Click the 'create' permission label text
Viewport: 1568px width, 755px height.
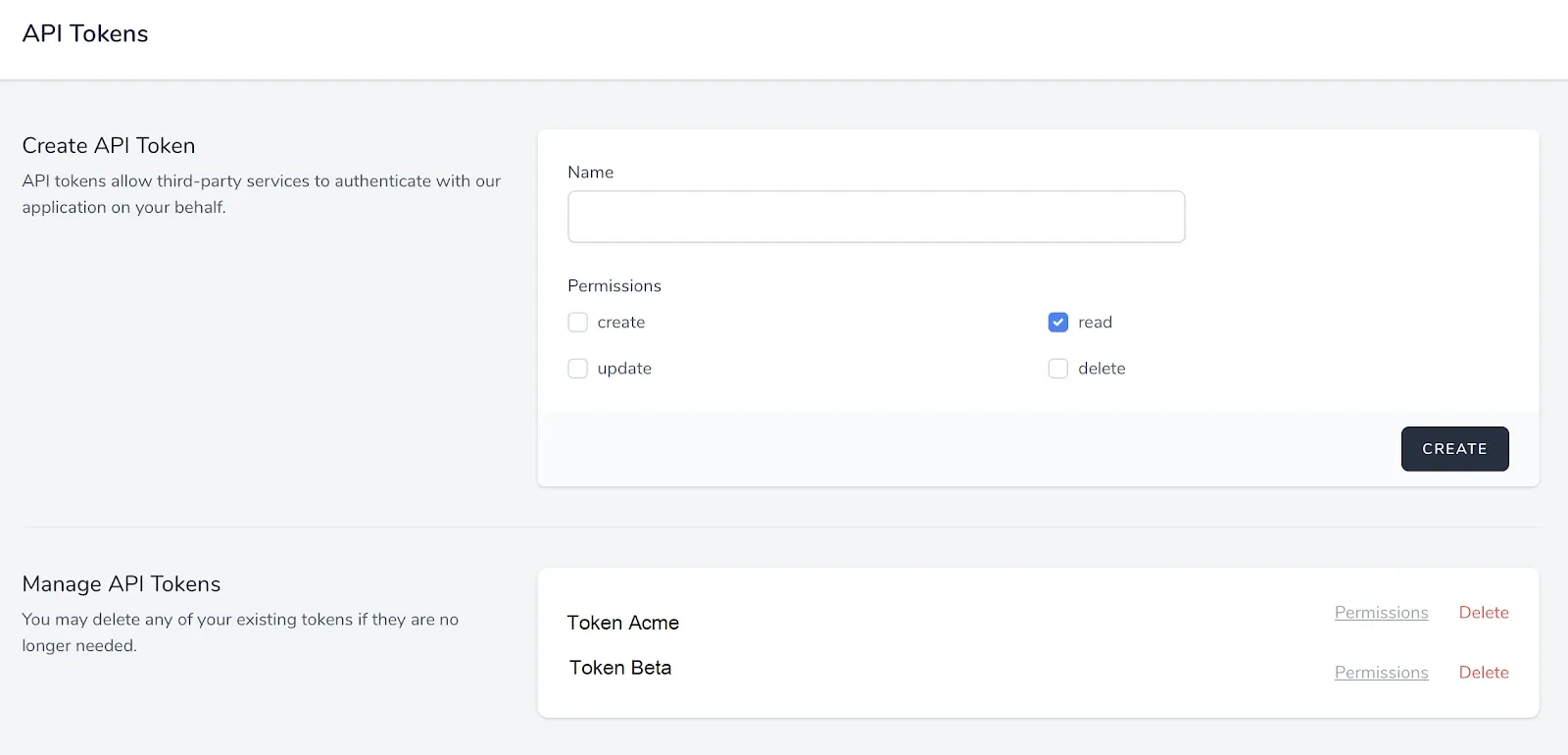(x=621, y=323)
